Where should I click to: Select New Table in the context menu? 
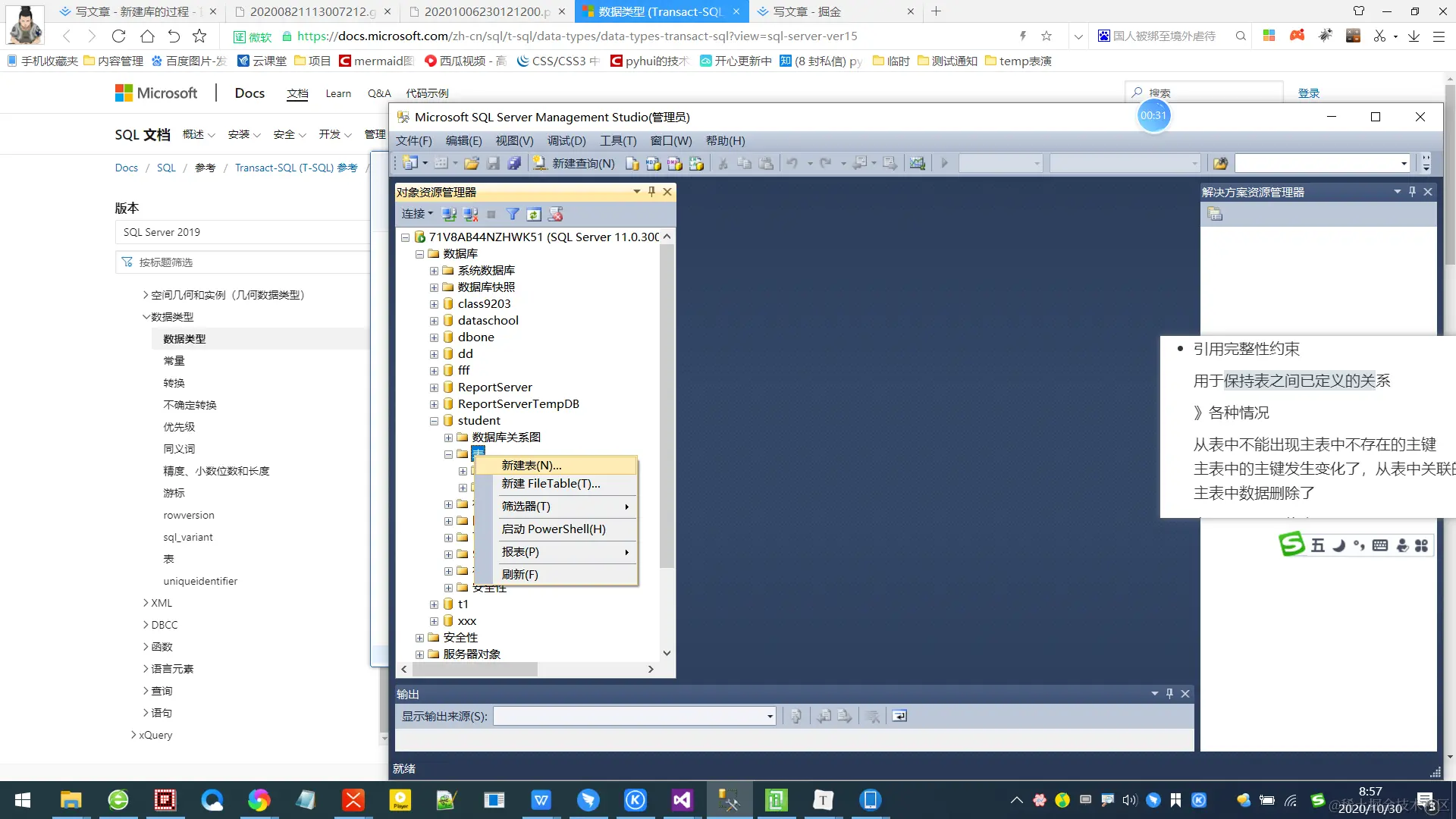[531, 465]
